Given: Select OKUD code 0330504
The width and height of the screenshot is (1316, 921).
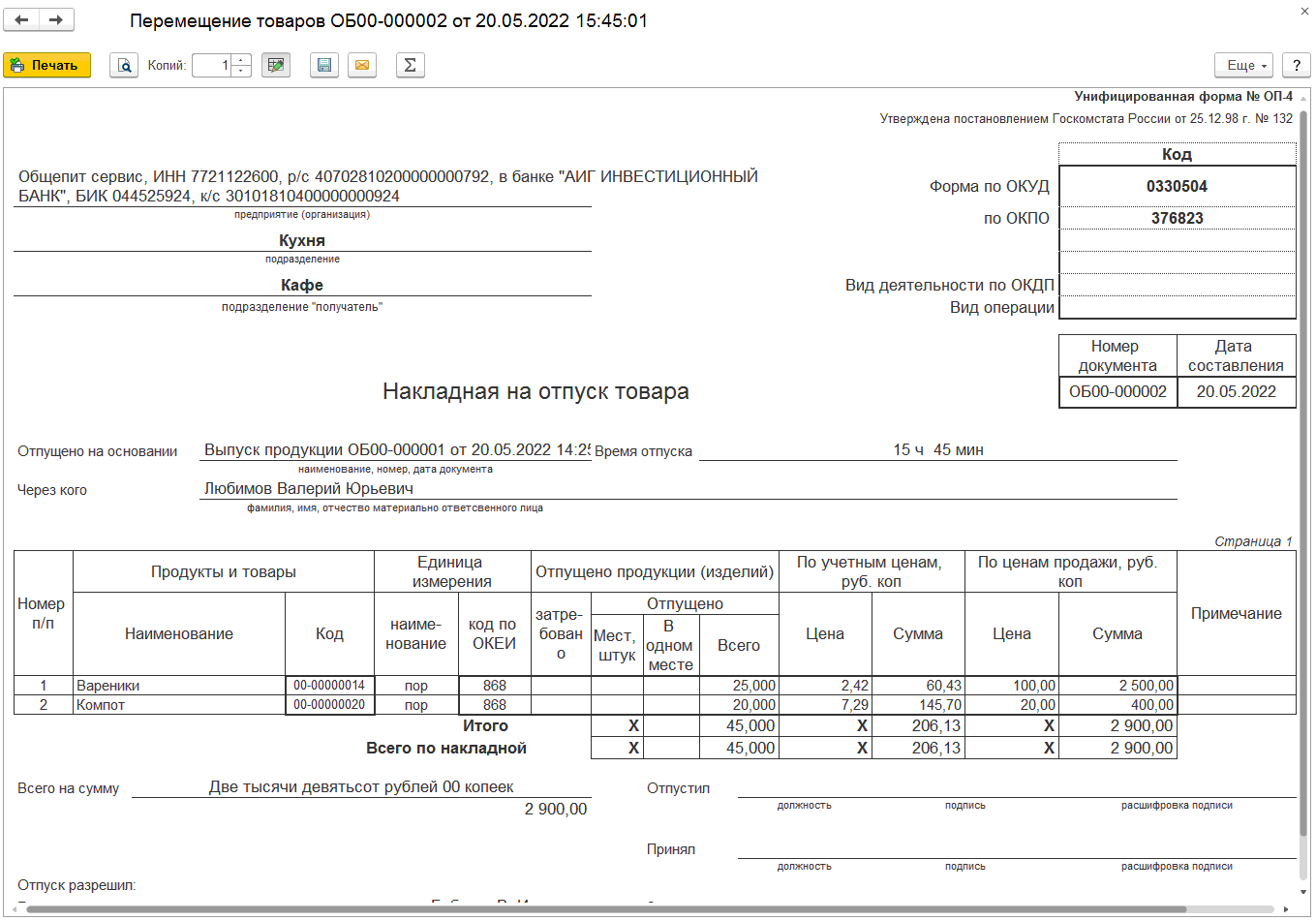Looking at the screenshot, I should pyautogui.click(x=1177, y=186).
